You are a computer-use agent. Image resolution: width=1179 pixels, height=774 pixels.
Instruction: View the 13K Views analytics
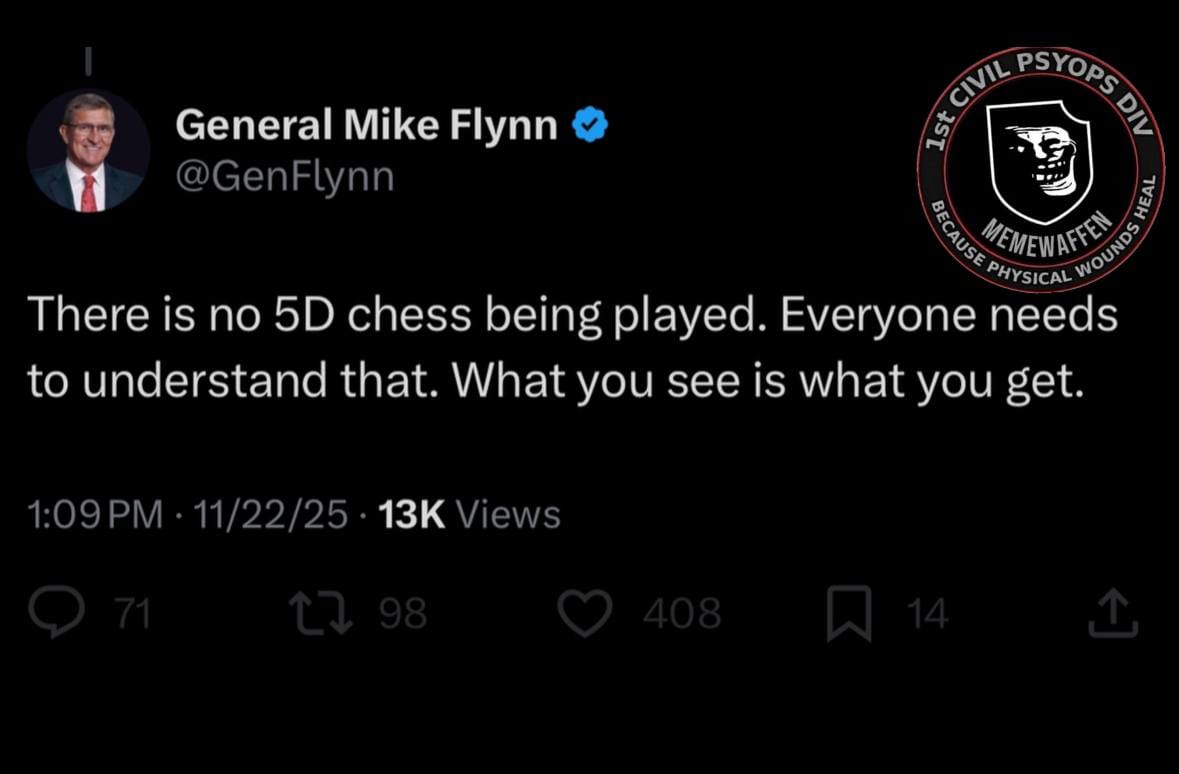click(x=470, y=515)
